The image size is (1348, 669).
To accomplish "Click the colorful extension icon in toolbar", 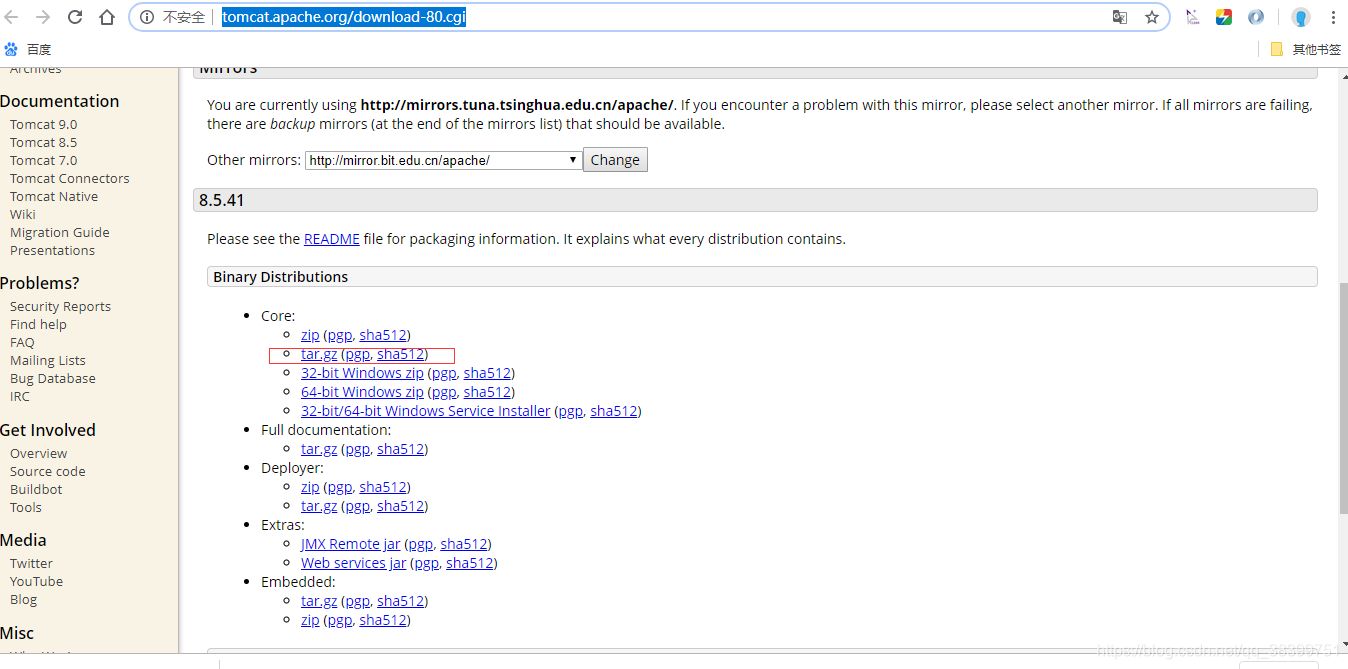I will click(1223, 17).
